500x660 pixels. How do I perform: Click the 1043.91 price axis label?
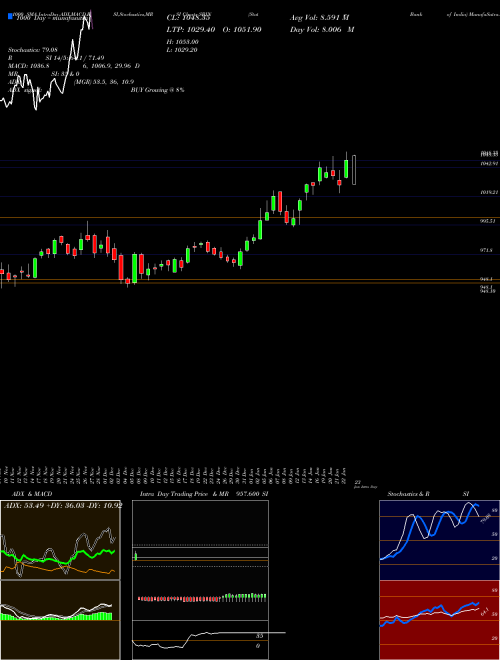[x=489, y=163]
